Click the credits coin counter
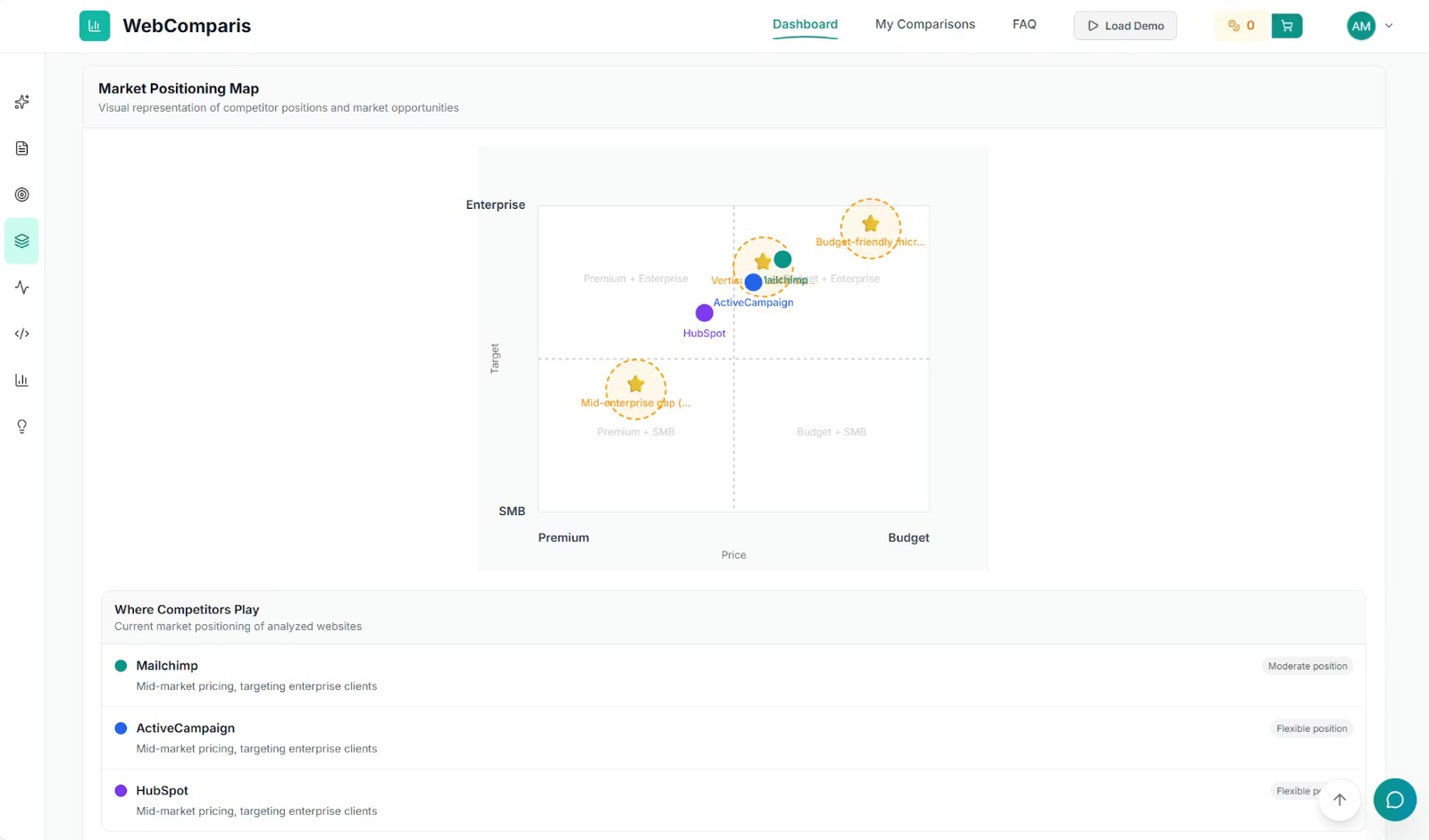This screenshot has height=840, width=1429. point(1241,26)
